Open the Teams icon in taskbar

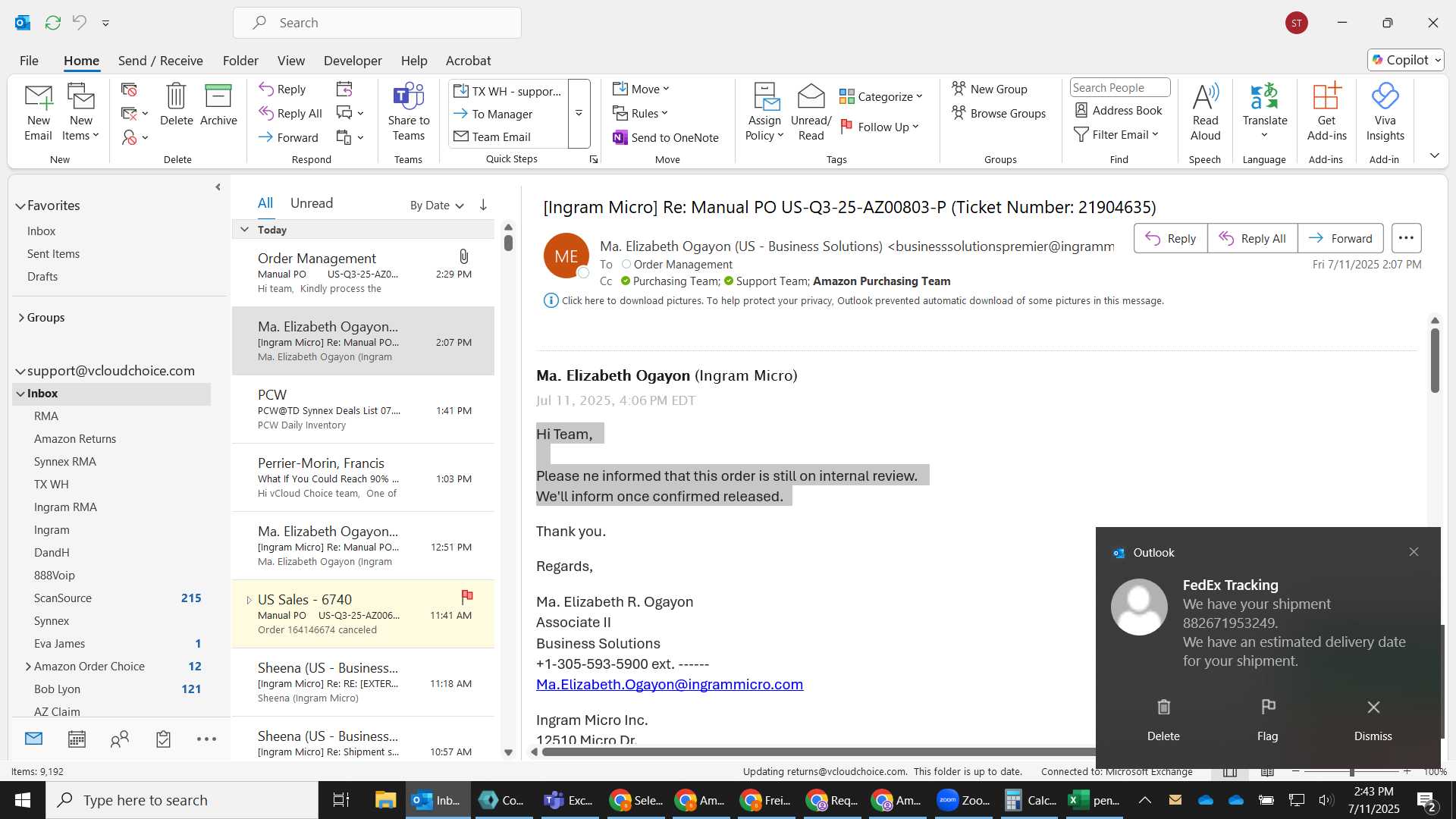click(x=568, y=800)
